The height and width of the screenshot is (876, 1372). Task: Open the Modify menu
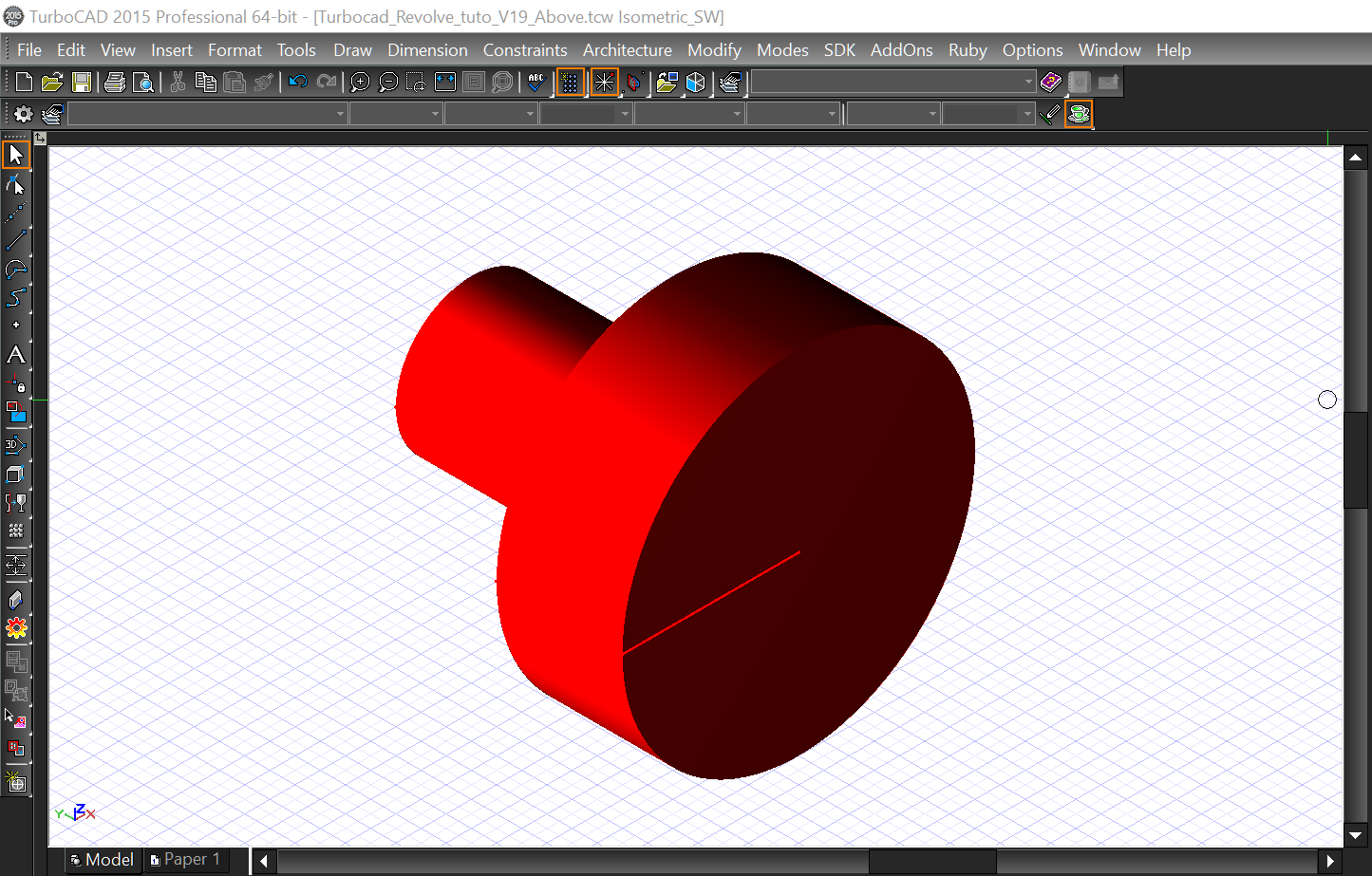pyautogui.click(x=714, y=50)
